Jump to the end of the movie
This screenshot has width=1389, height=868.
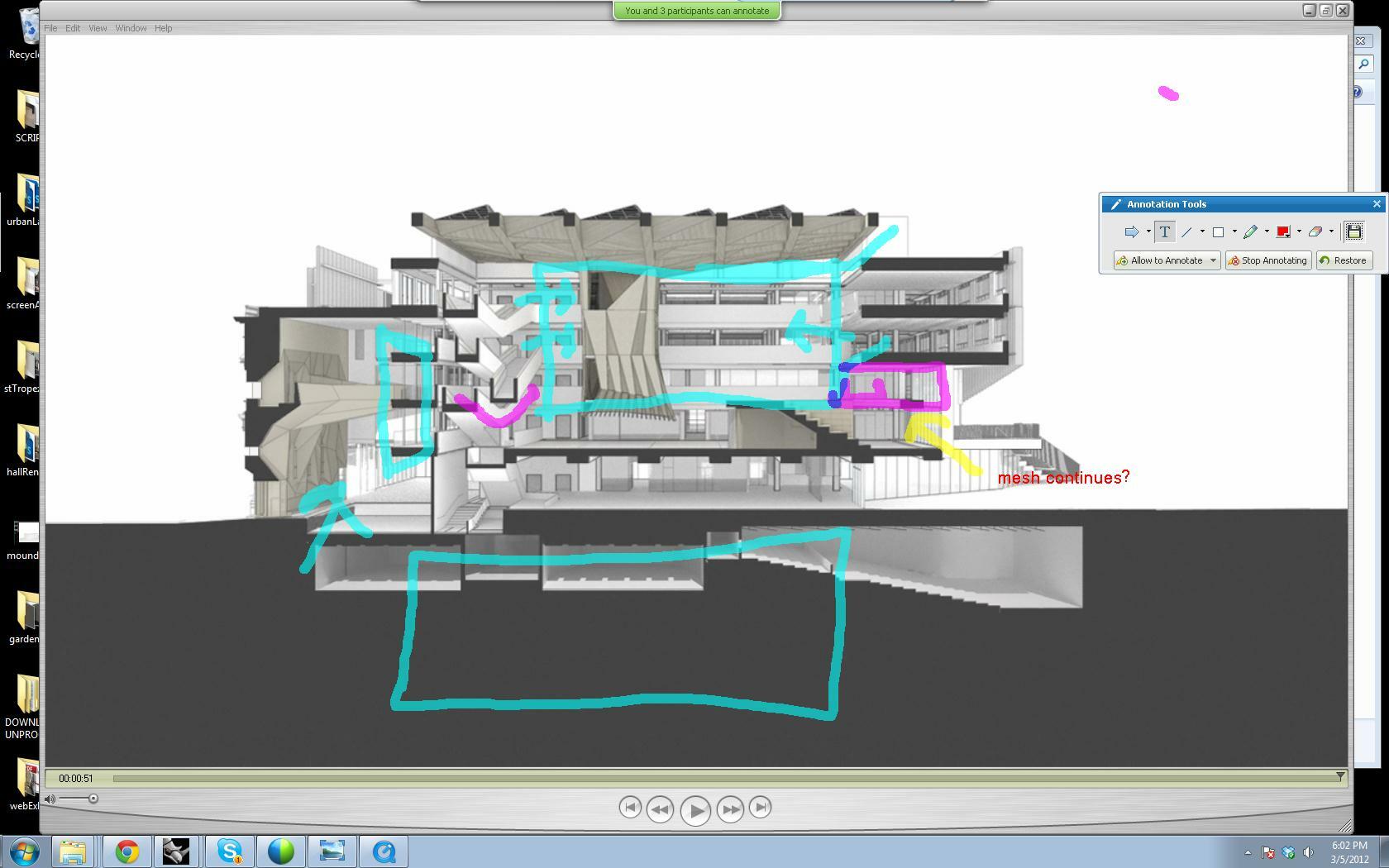(761, 808)
